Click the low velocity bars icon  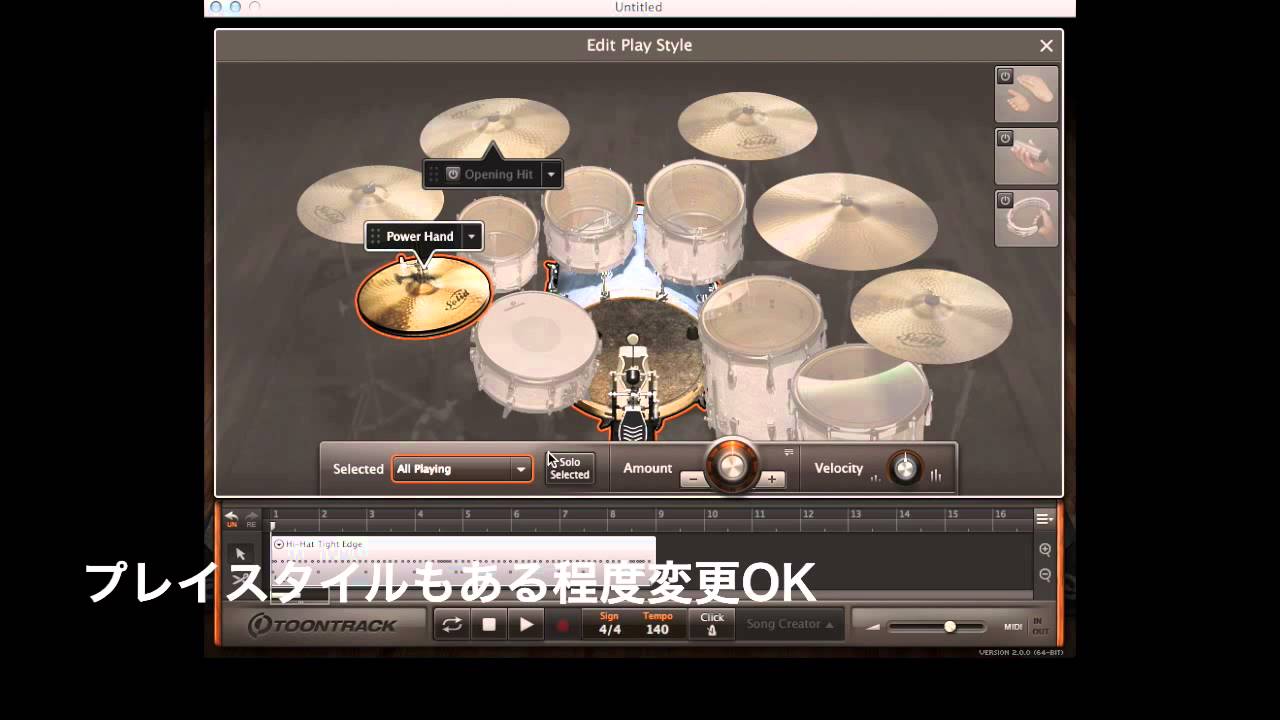tap(876, 477)
